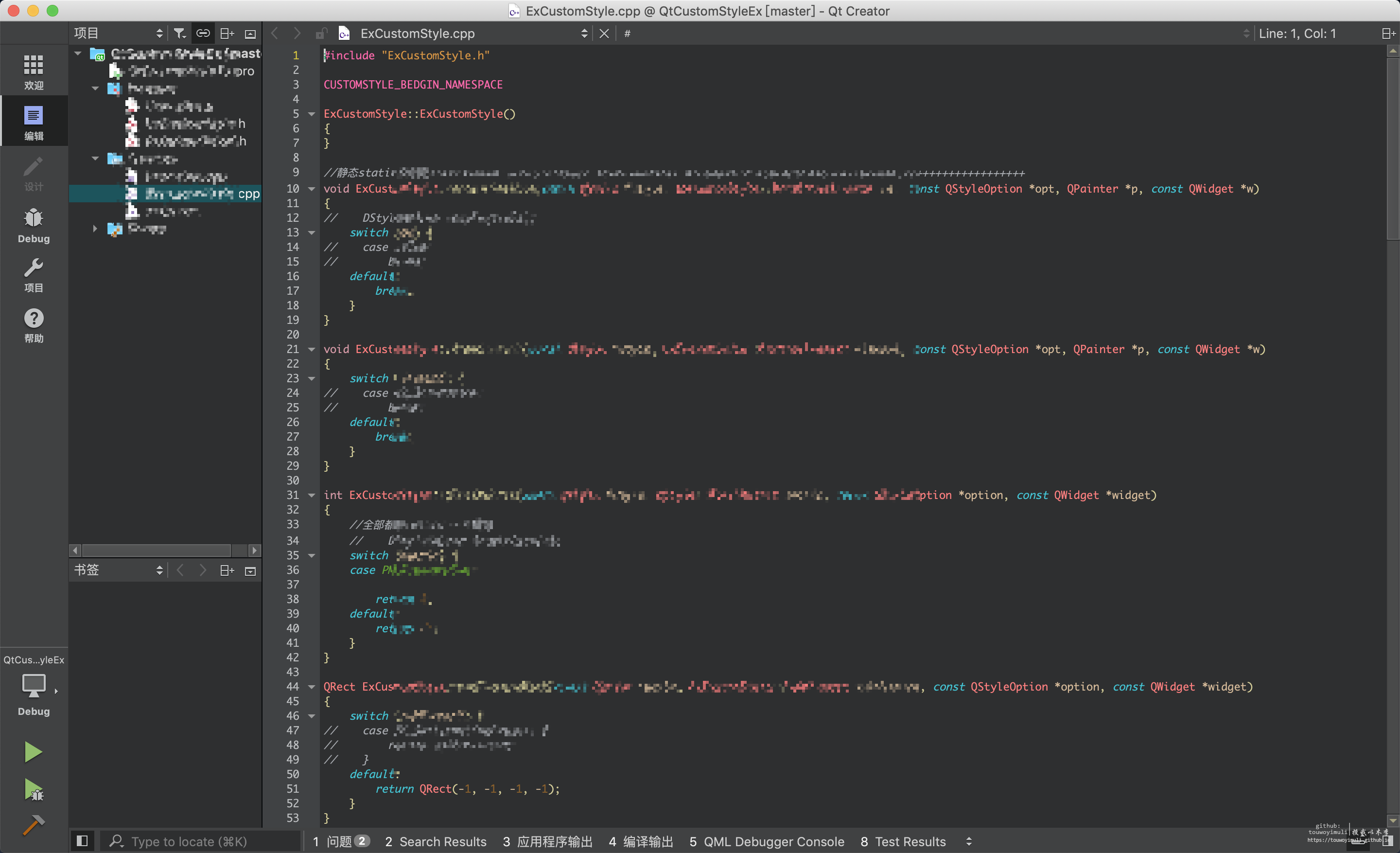Click the Line and Column indicator

[1296, 34]
